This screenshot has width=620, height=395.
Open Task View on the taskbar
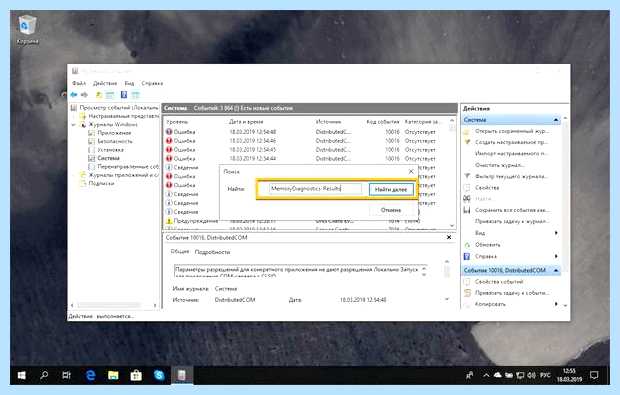coord(66,375)
